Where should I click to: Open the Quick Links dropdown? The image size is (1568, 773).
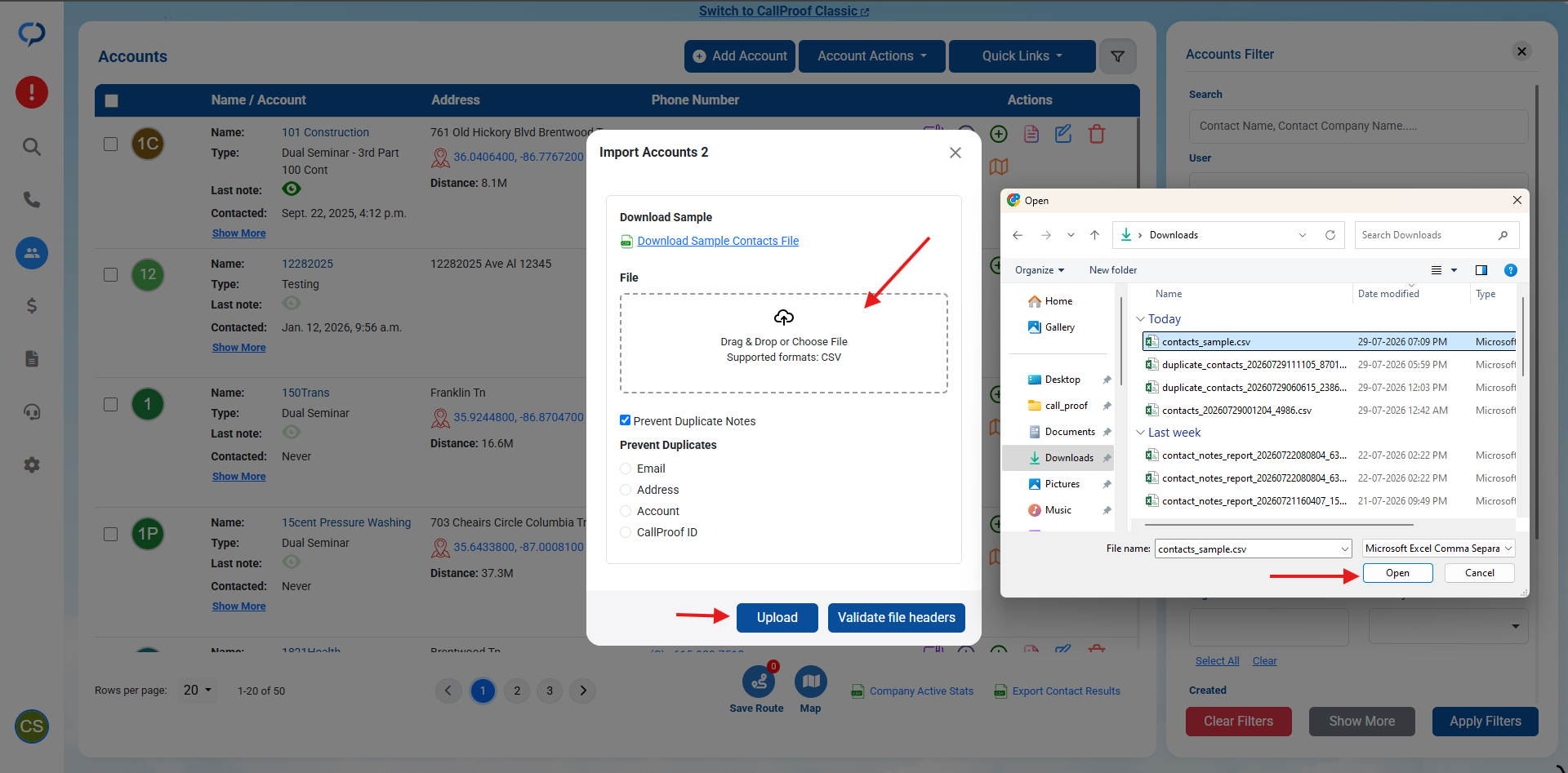(1022, 56)
